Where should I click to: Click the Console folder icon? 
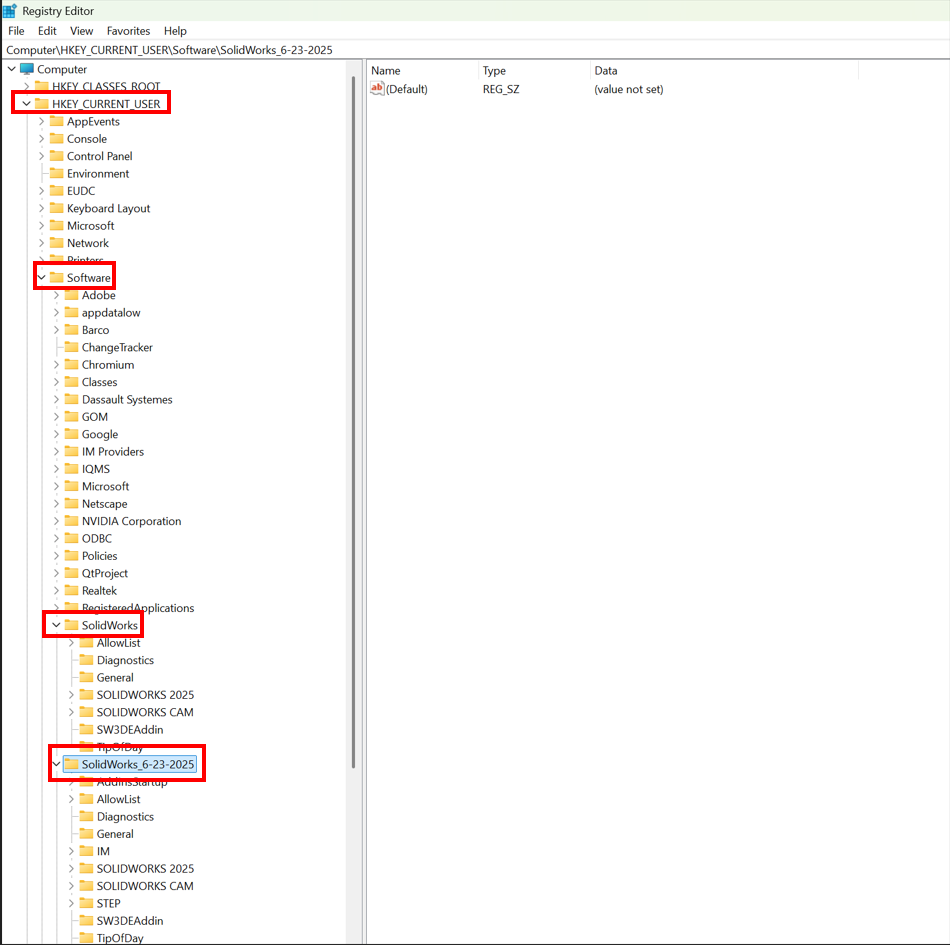pos(56,139)
